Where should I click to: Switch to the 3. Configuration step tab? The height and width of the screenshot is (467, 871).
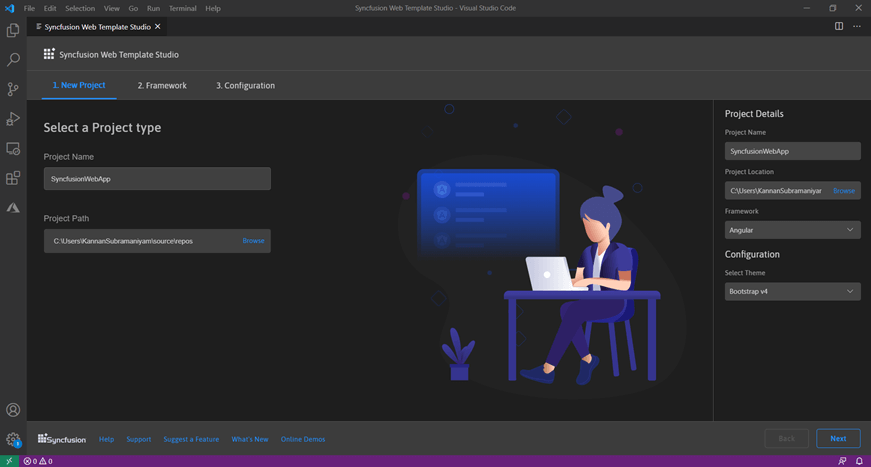246,86
